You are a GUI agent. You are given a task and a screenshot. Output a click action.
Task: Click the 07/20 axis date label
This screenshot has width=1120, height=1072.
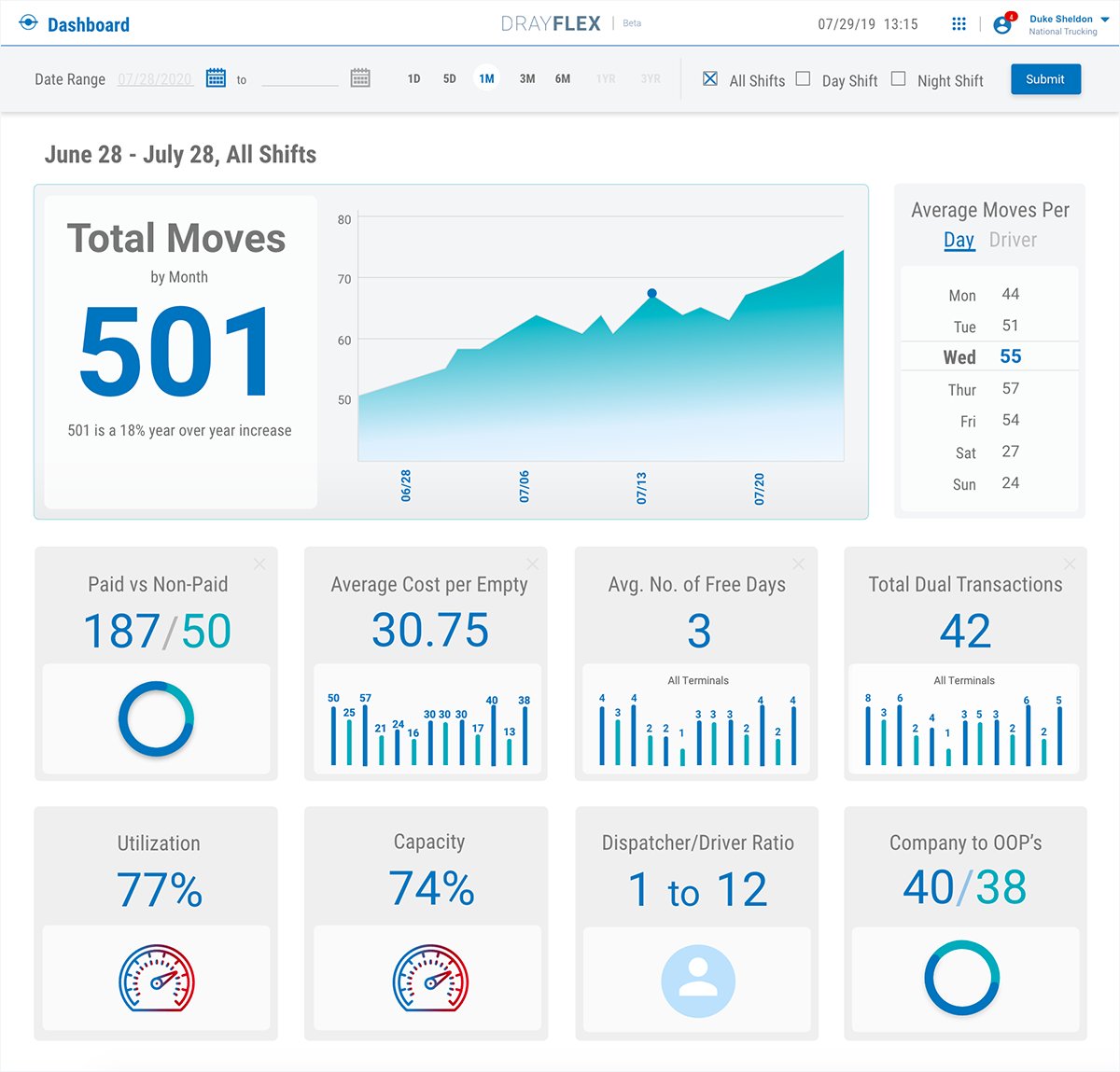[x=759, y=489]
